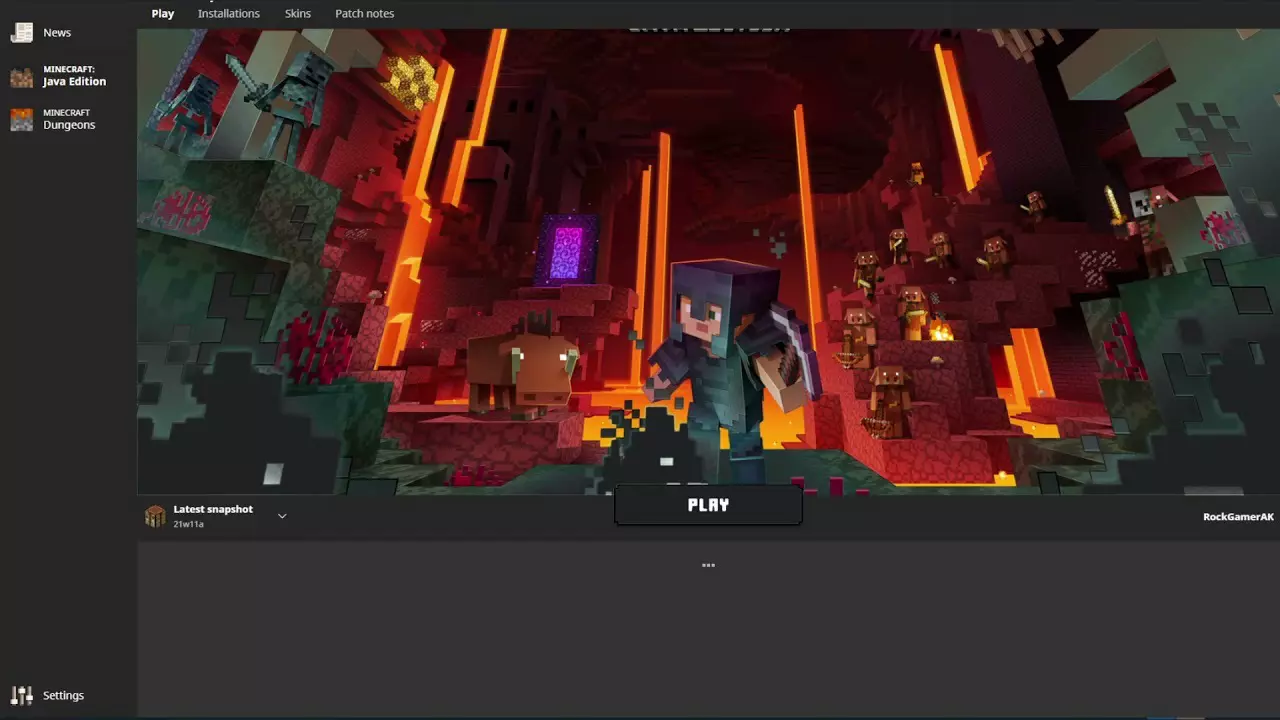The width and height of the screenshot is (1280, 720).
Task: Open the Settings sliders icon
Action: pos(21,695)
